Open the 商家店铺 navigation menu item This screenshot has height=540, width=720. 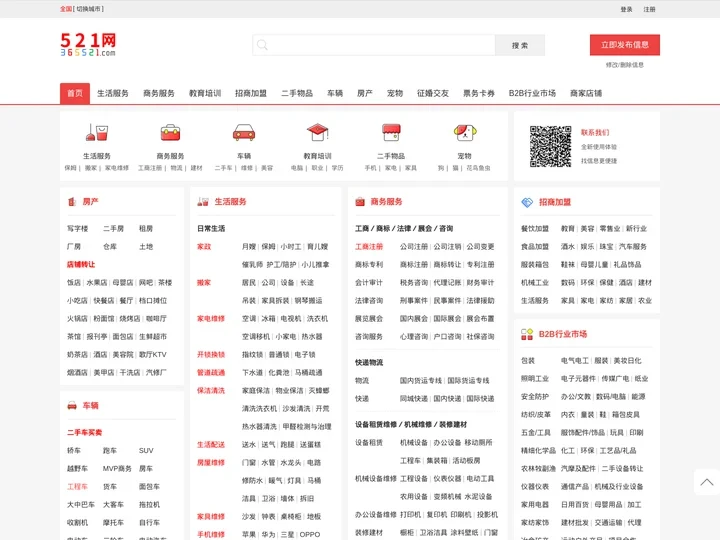pos(586,93)
